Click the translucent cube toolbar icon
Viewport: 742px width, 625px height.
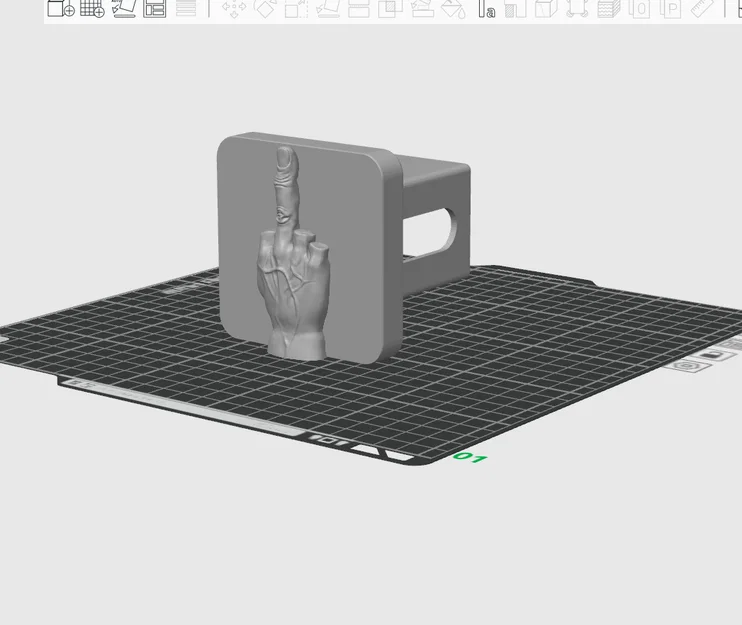tap(546, 8)
